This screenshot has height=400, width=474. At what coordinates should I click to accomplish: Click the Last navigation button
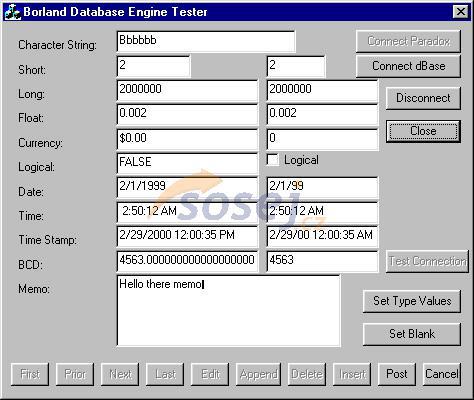pos(165,374)
